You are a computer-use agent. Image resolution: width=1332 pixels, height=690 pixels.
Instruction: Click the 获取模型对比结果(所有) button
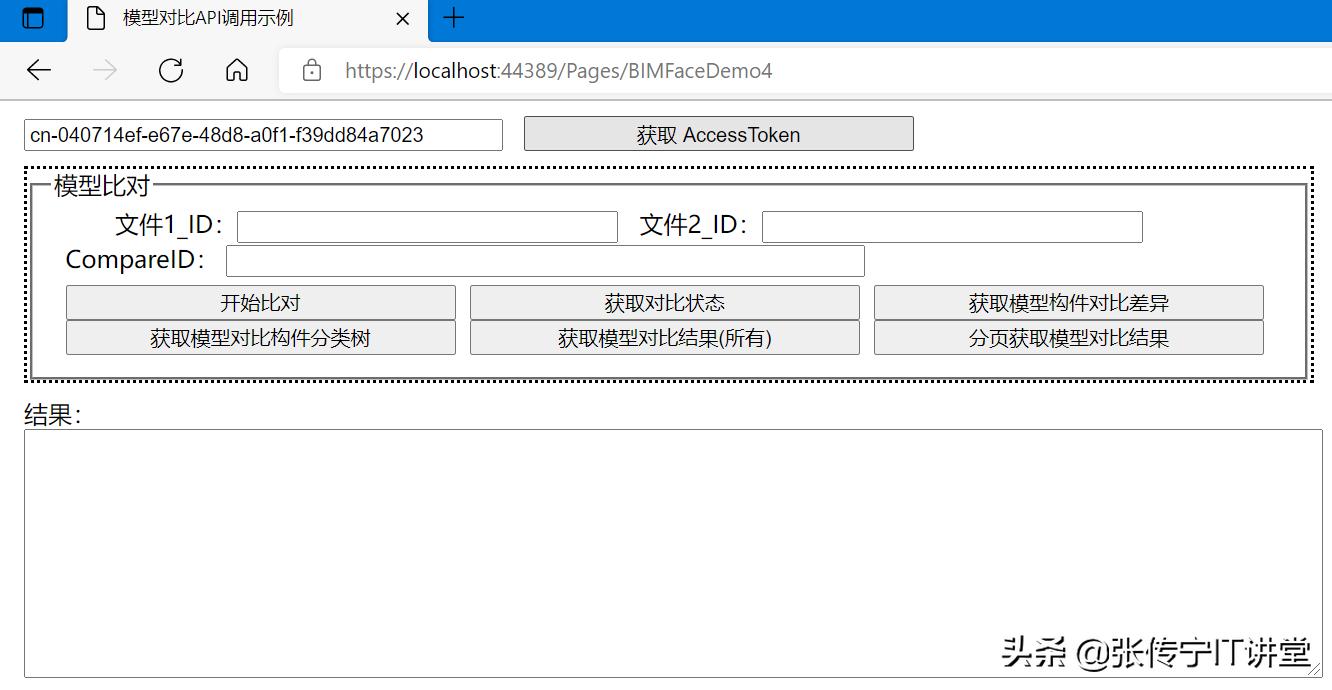click(664, 337)
